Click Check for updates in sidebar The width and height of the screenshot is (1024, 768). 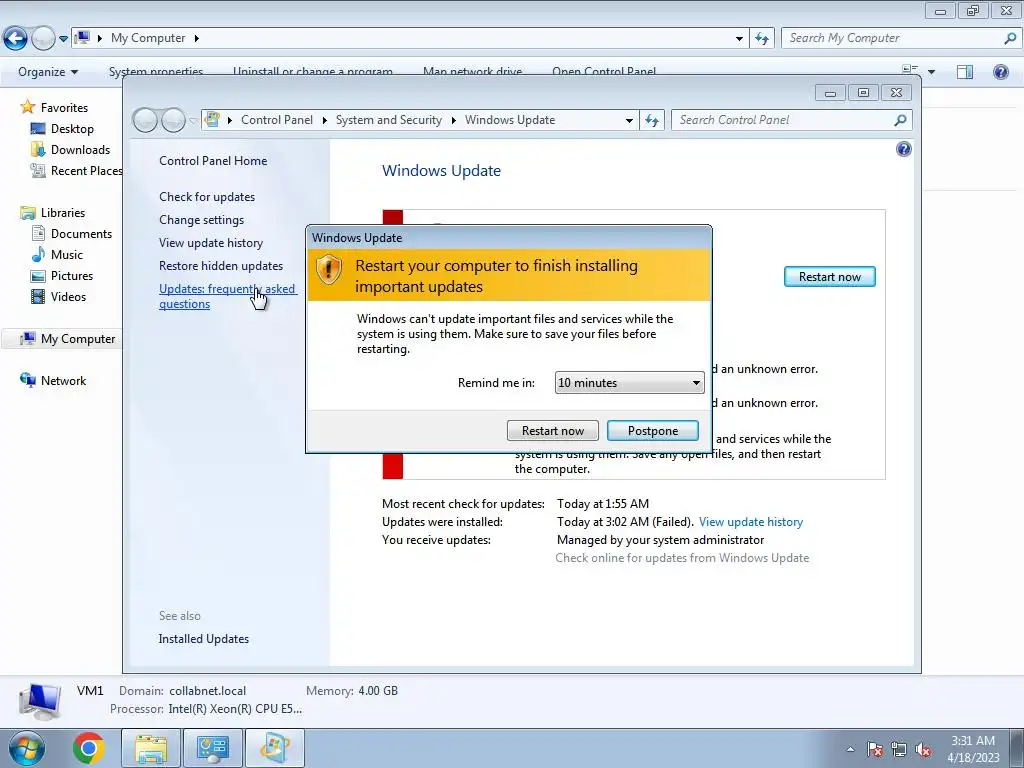[207, 197]
